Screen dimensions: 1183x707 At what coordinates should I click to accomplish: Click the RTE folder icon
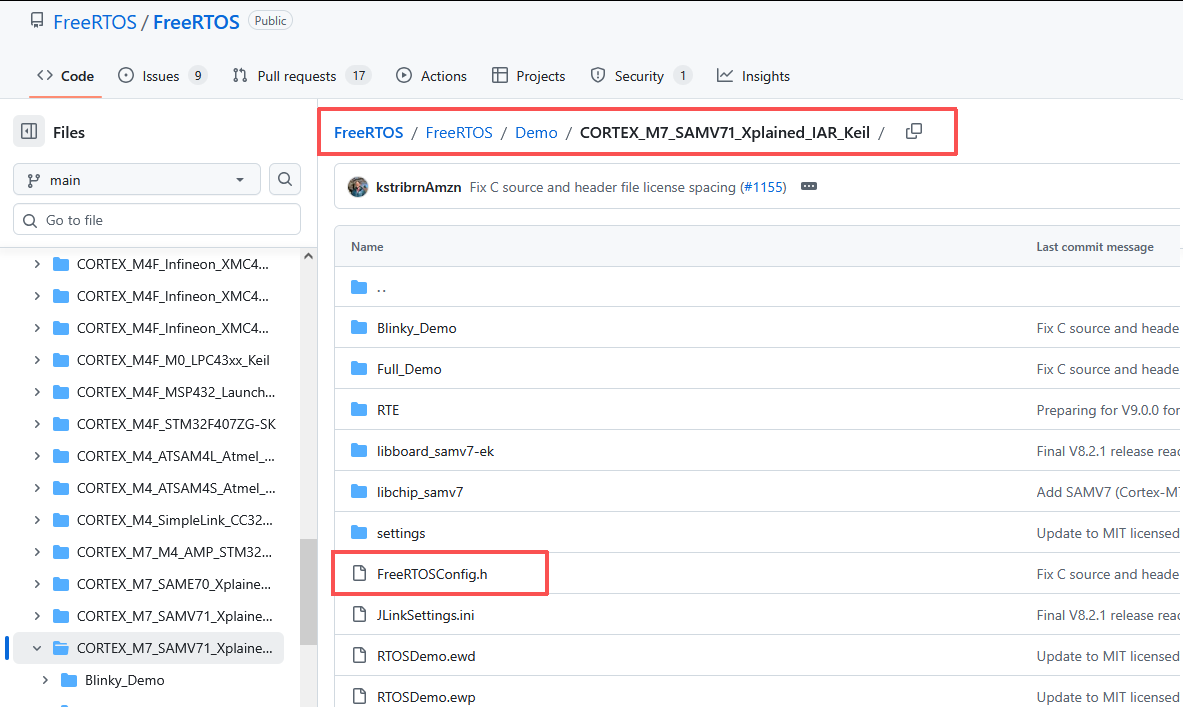pos(359,410)
